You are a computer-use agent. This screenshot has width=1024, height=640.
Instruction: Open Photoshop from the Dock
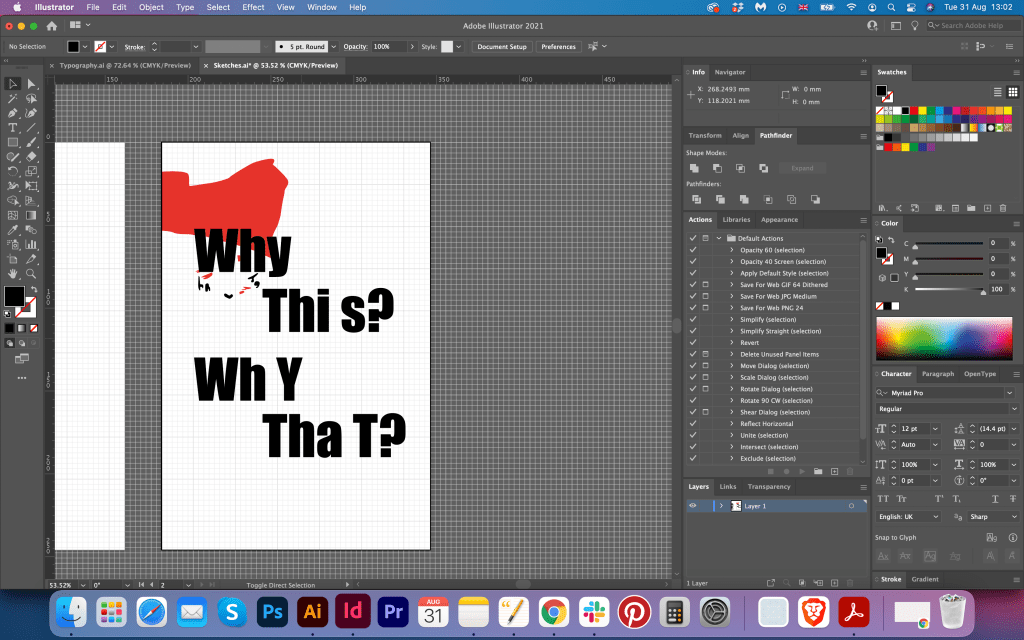pos(272,610)
